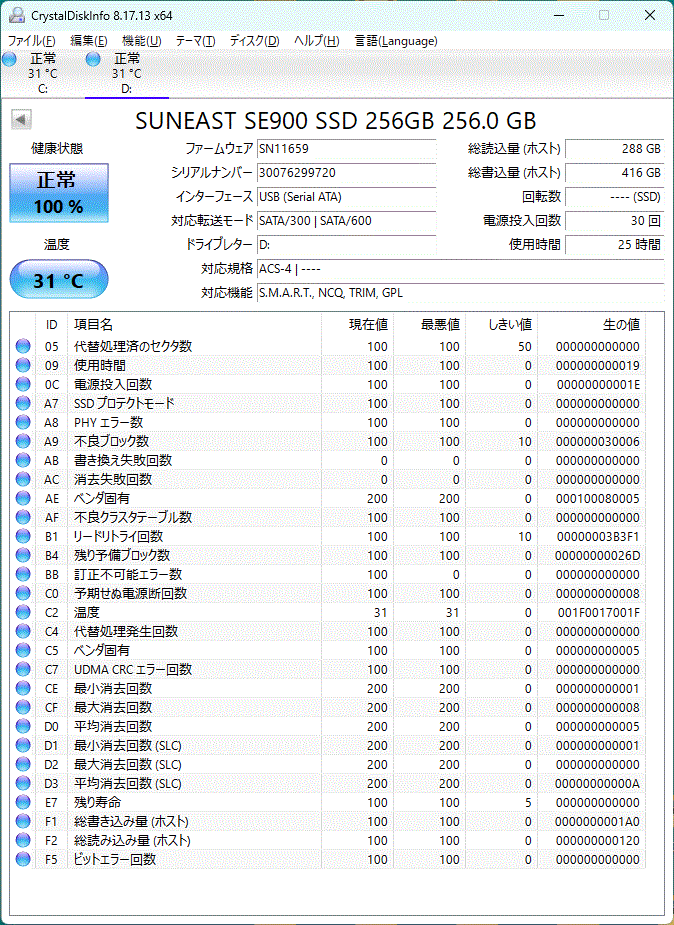Click the status orb for attribute 05
This screenshot has width=674, height=925.
(x=23, y=346)
